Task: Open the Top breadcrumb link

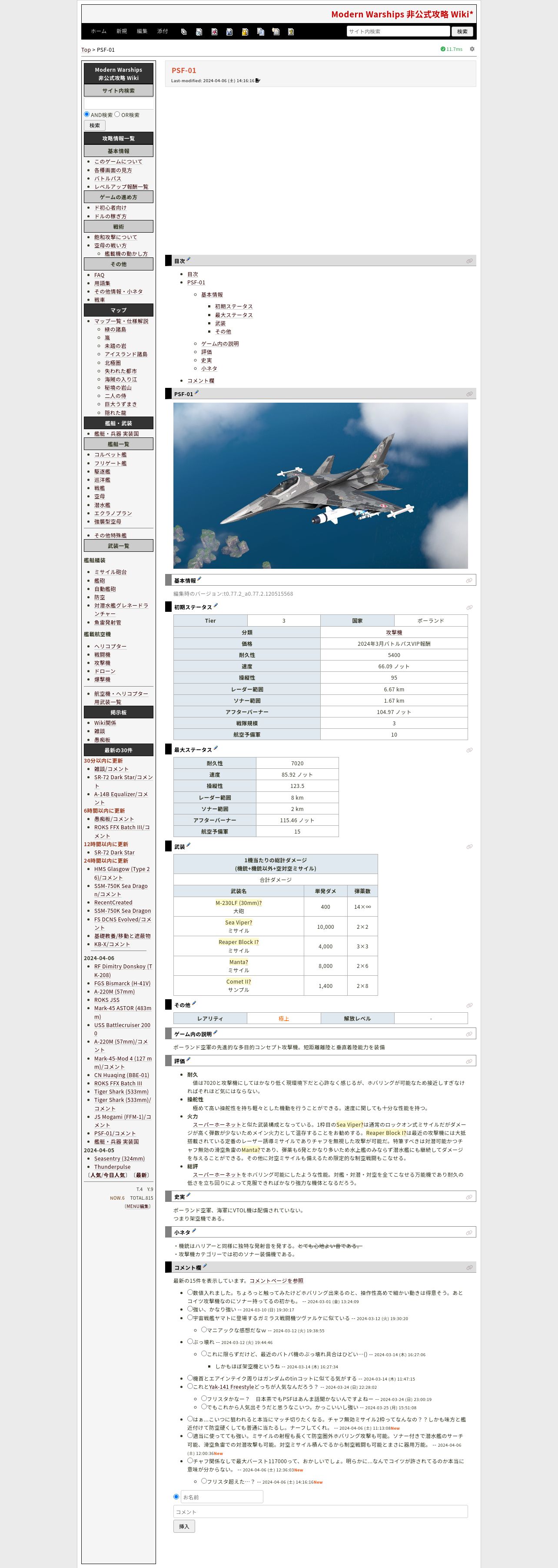Action: [x=86, y=50]
